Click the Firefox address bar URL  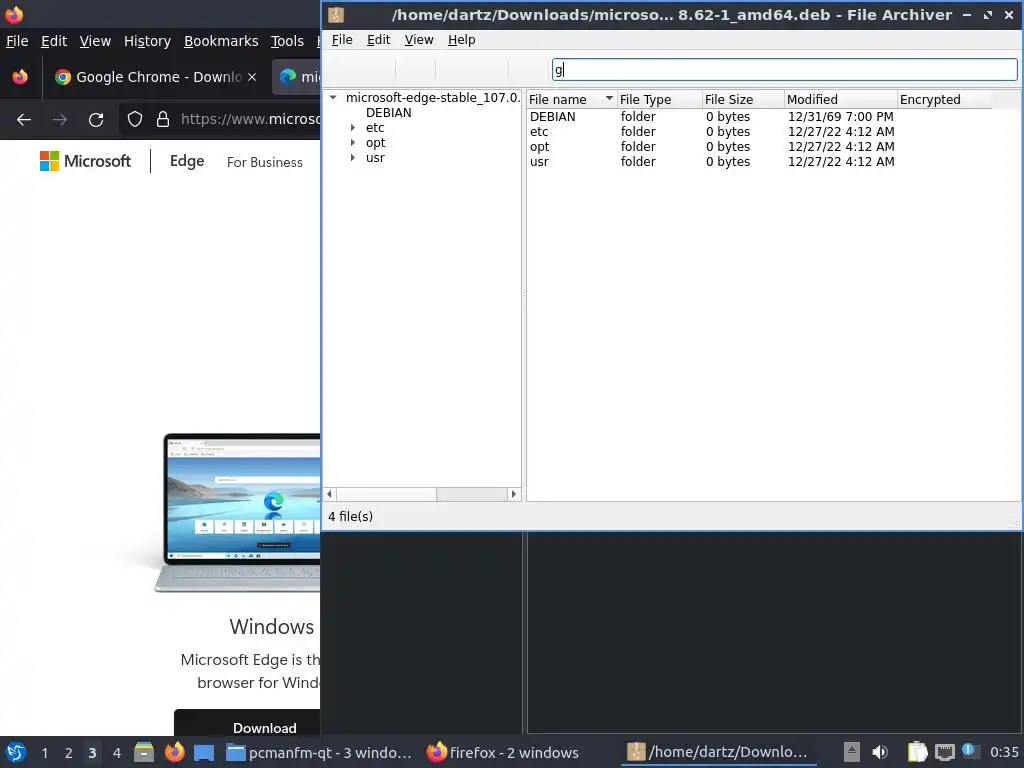coord(250,120)
